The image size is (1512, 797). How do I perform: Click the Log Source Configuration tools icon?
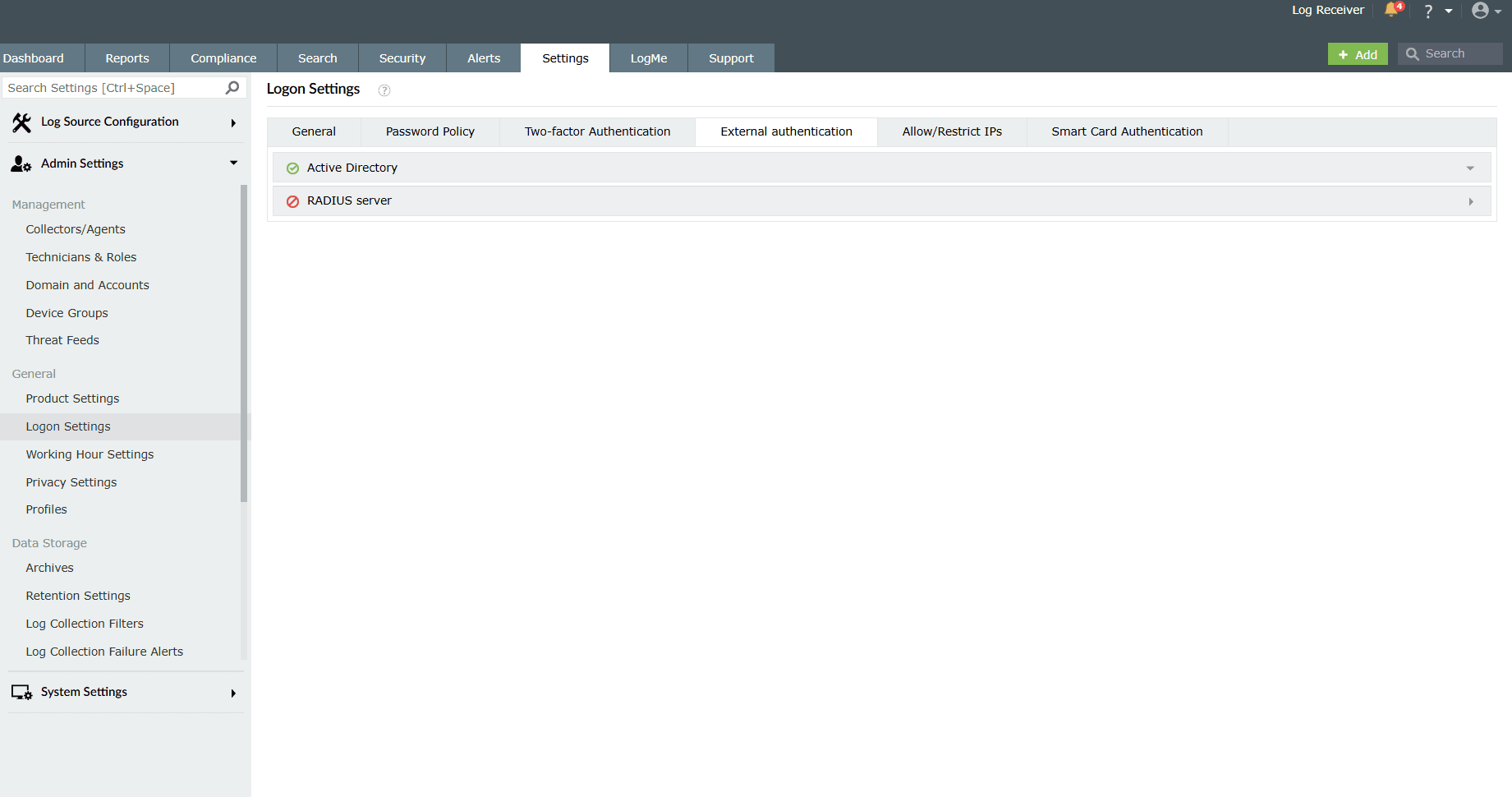pos(21,122)
